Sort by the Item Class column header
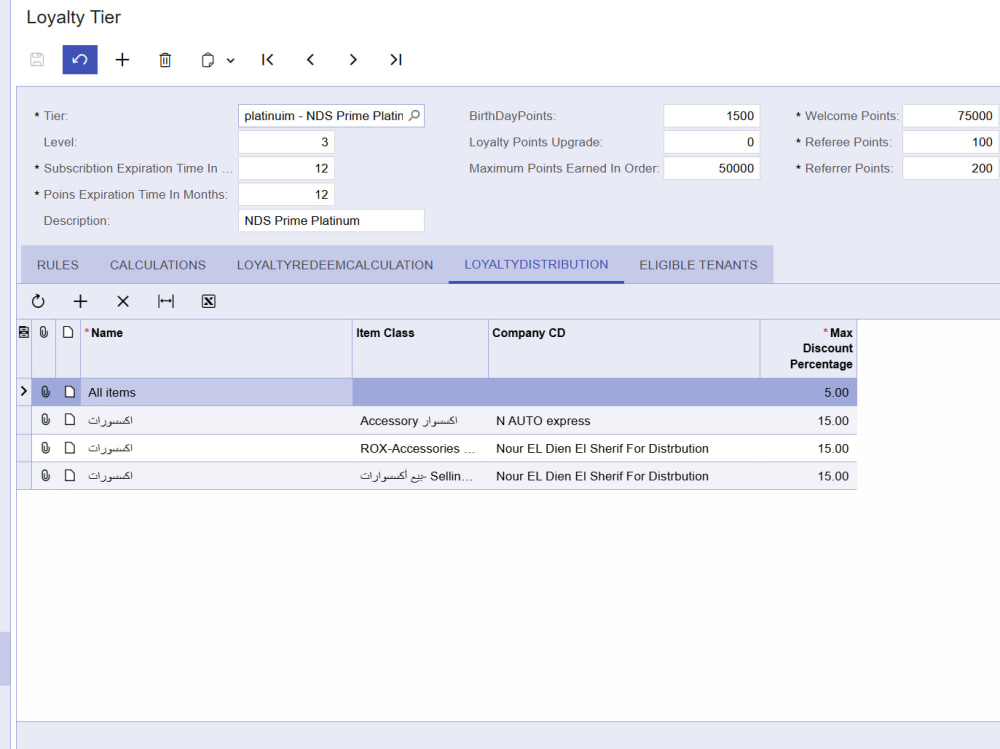1000x749 pixels. [x=420, y=348]
